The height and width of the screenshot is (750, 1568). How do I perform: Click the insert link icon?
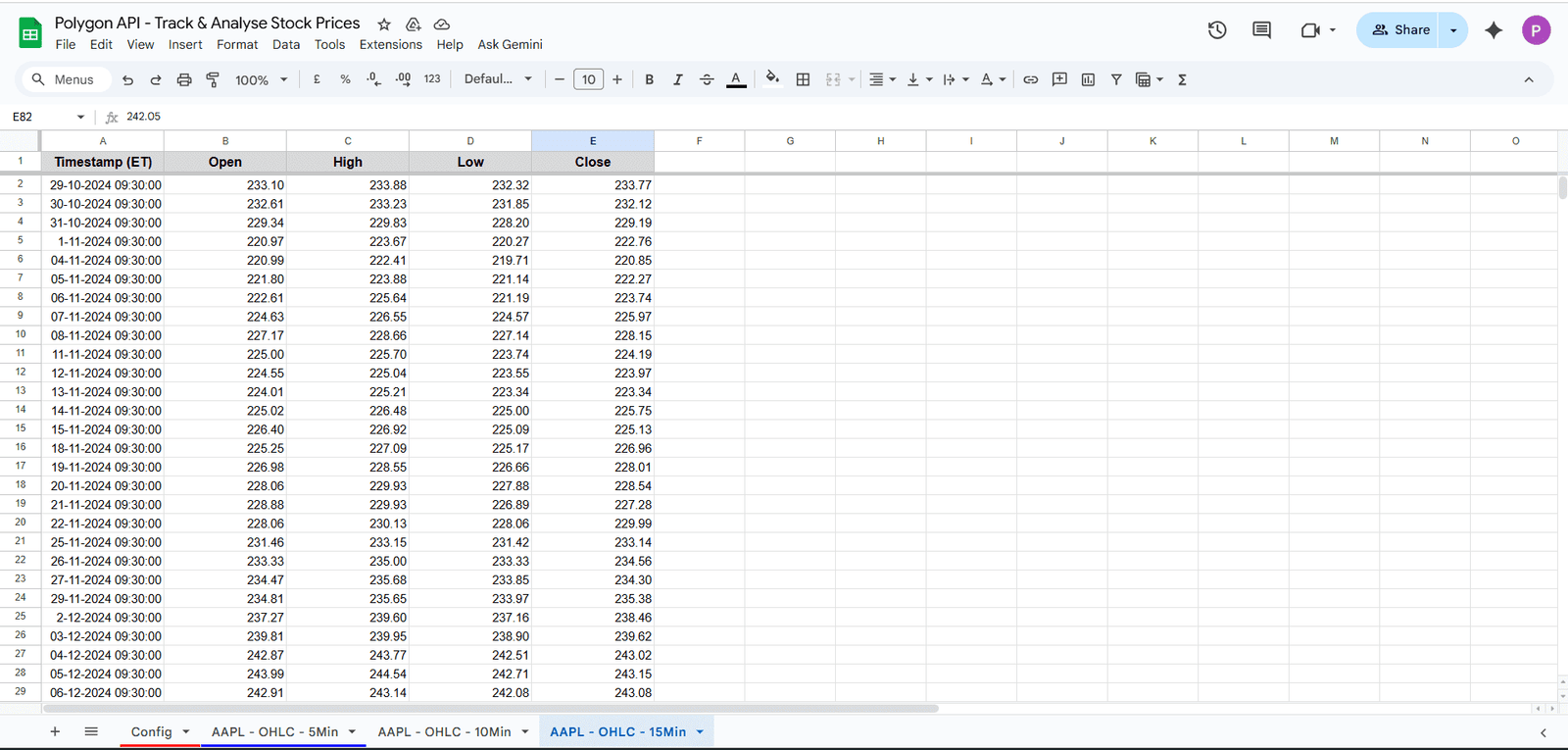coord(1030,79)
